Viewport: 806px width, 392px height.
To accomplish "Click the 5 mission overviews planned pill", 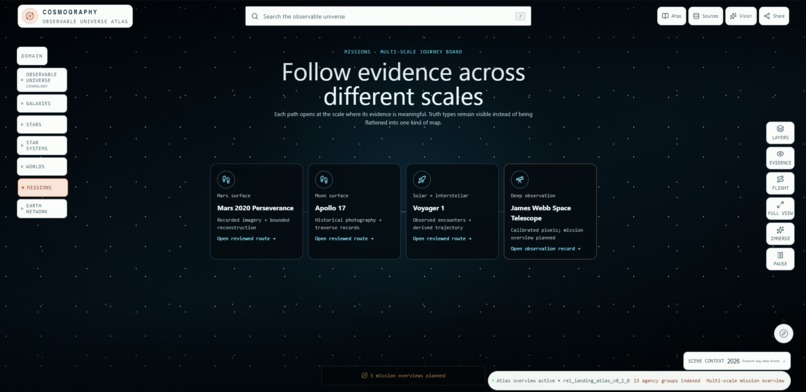I will point(404,376).
